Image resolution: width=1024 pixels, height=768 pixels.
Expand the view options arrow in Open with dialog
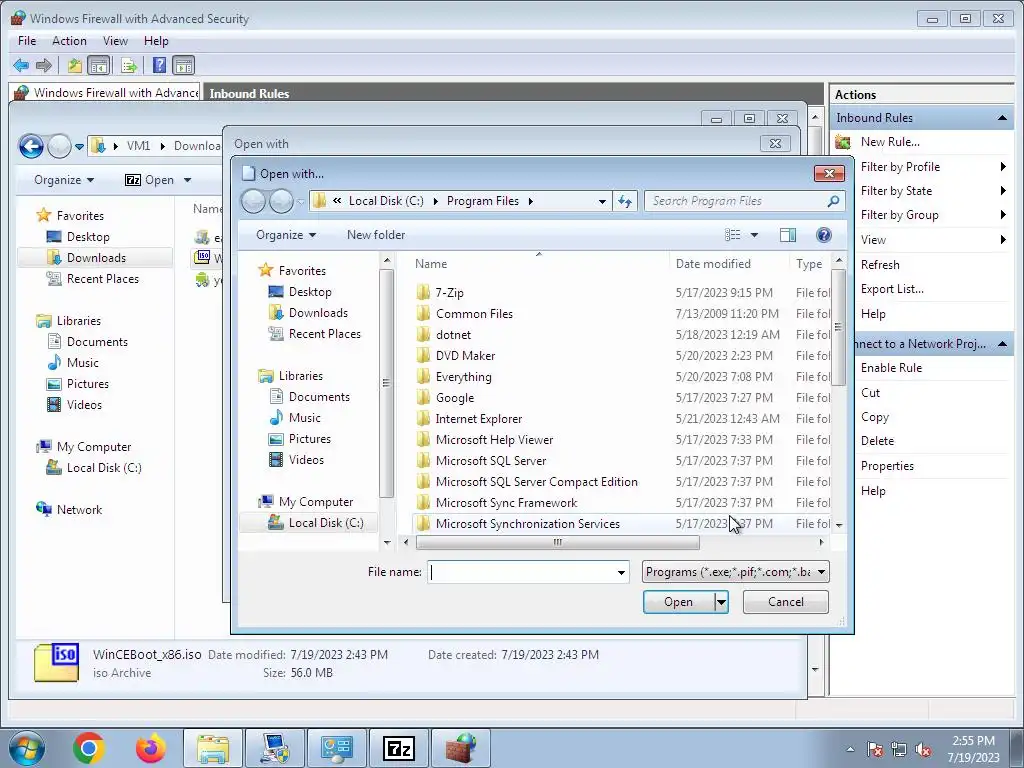click(754, 235)
